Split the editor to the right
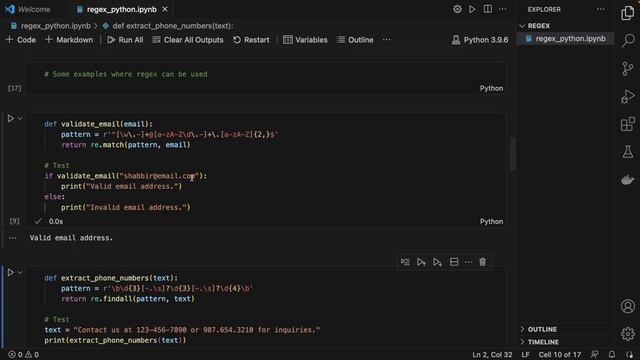The height and width of the screenshot is (360, 640). tap(488, 9)
